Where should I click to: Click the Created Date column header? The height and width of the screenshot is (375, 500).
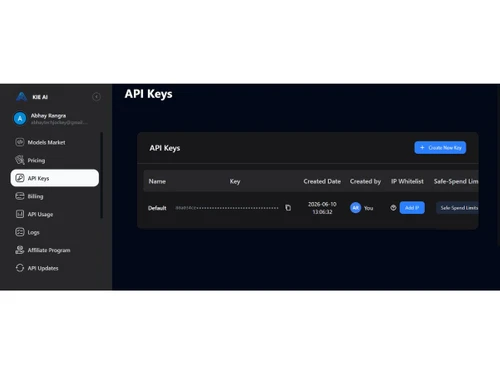tap(322, 181)
